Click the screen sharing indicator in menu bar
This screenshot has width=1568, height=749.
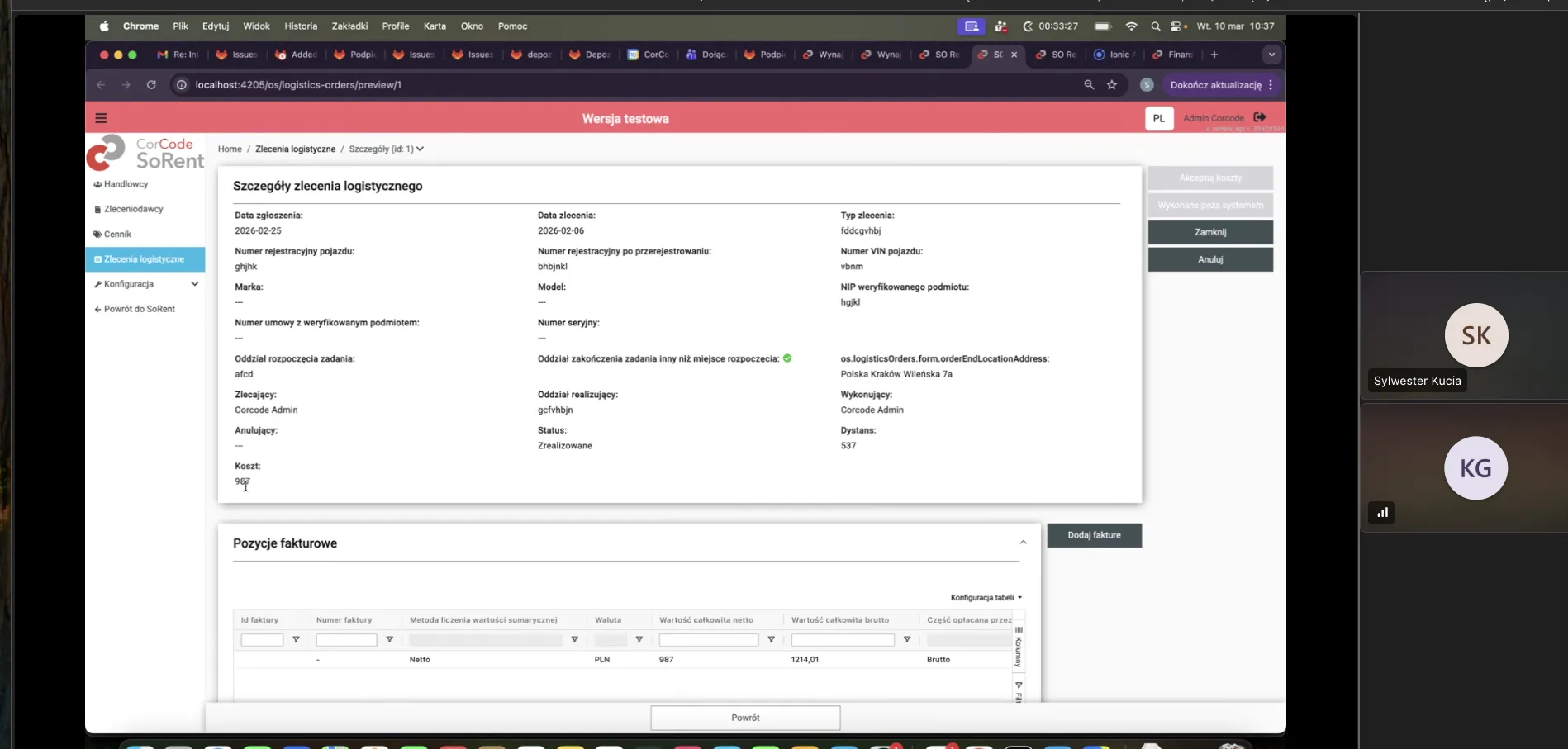coord(971,26)
